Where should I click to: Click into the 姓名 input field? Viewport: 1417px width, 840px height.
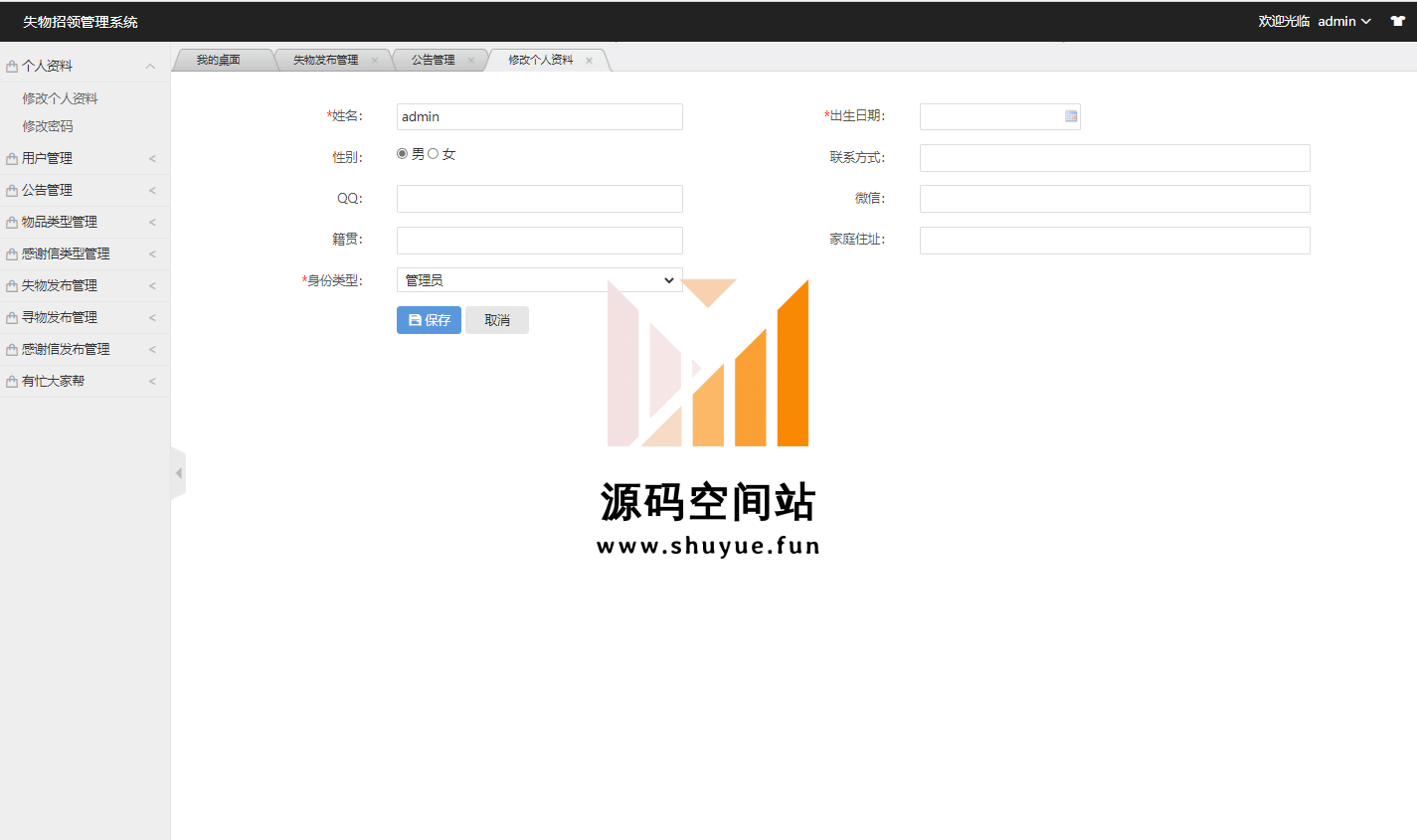pos(539,116)
